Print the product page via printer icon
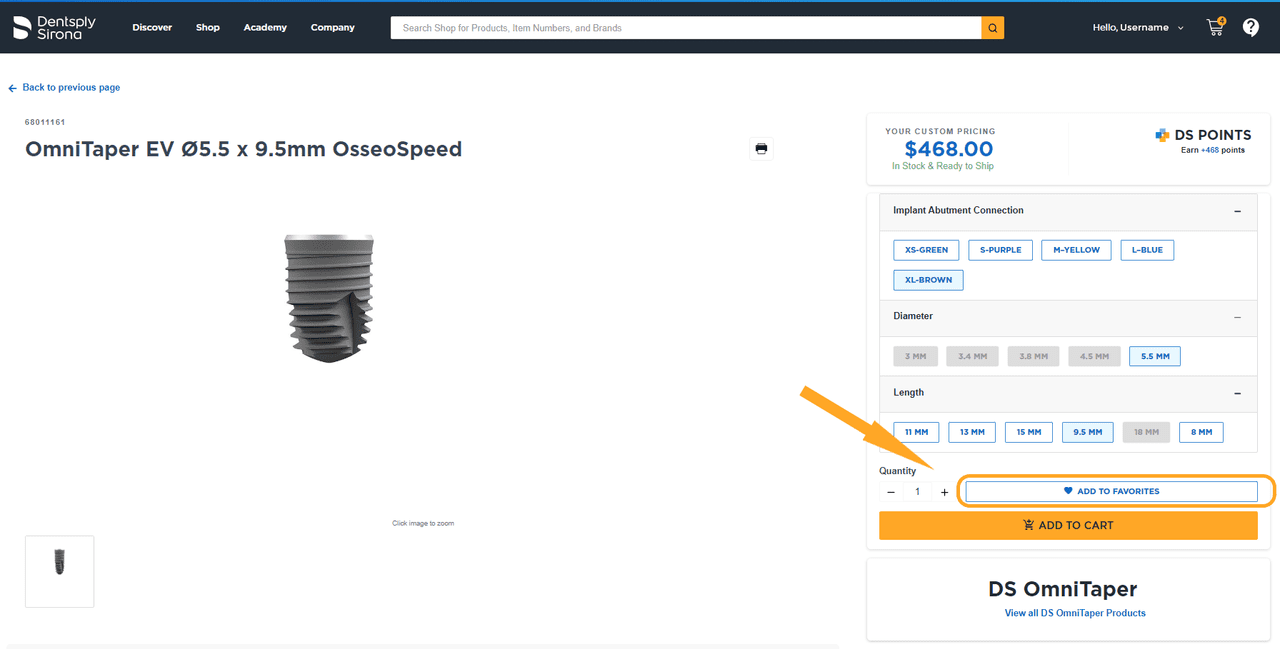The image size is (1280, 649). point(761,149)
